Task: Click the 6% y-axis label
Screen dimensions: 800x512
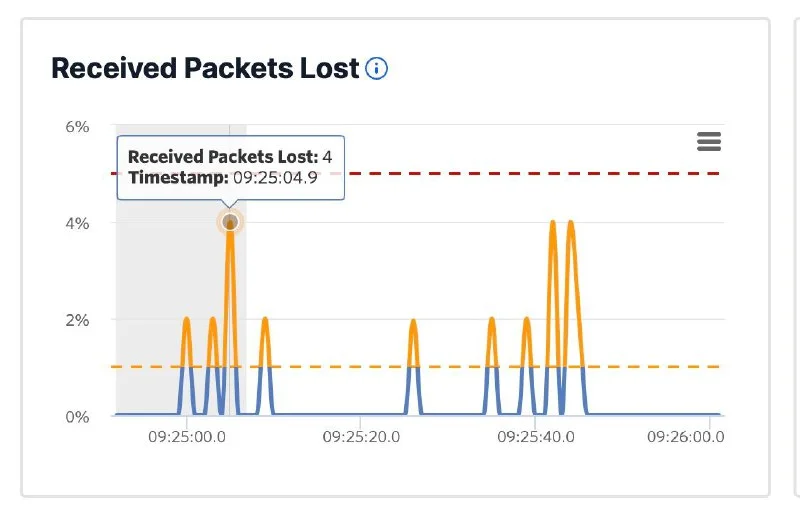Action: click(x=77, y=127)
